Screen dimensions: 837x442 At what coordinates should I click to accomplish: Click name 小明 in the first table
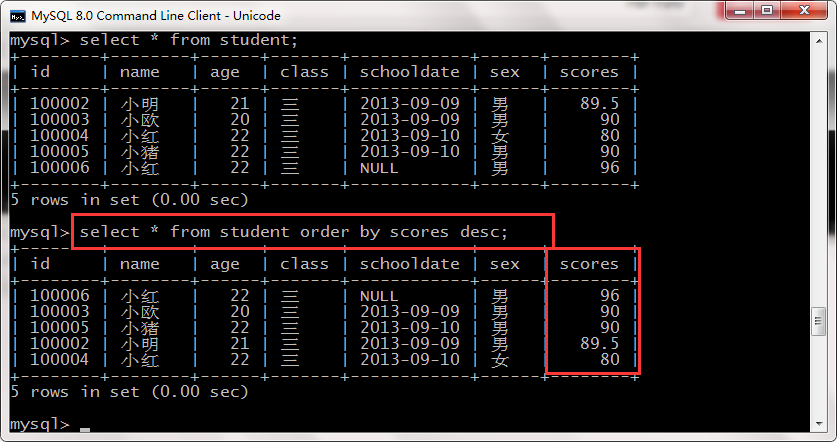[139, 104]
